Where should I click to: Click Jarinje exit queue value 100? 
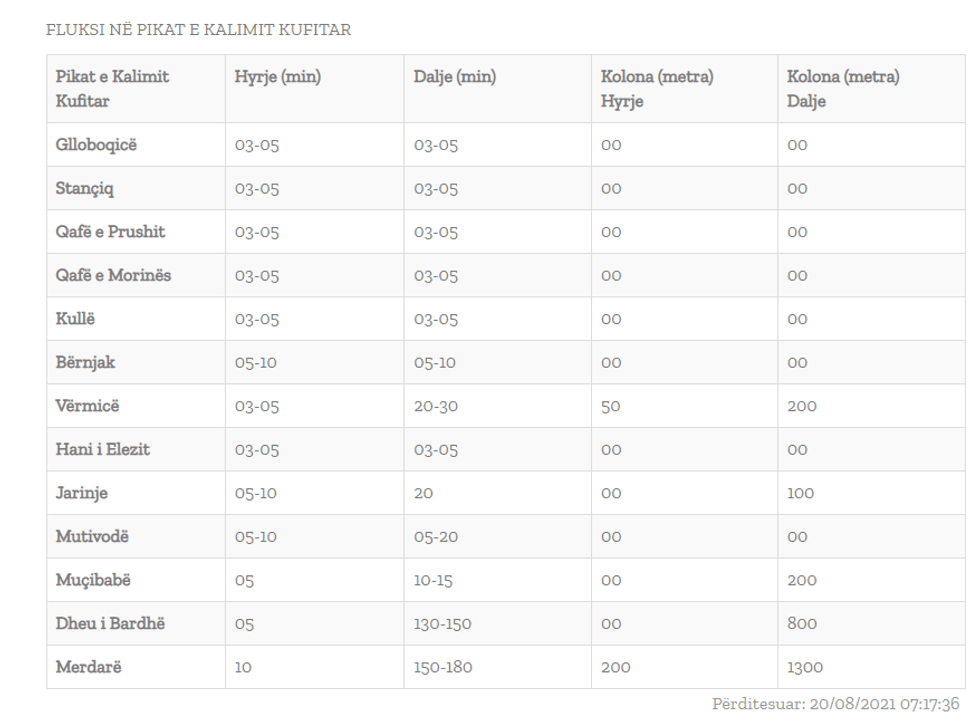coord(802,493)
